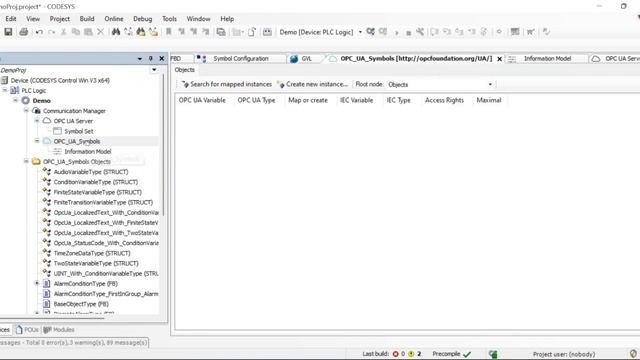This screenshot has height=360, width=640.
Task: Click the Save project toolbar icon
Action: click(x=8, y=32)
